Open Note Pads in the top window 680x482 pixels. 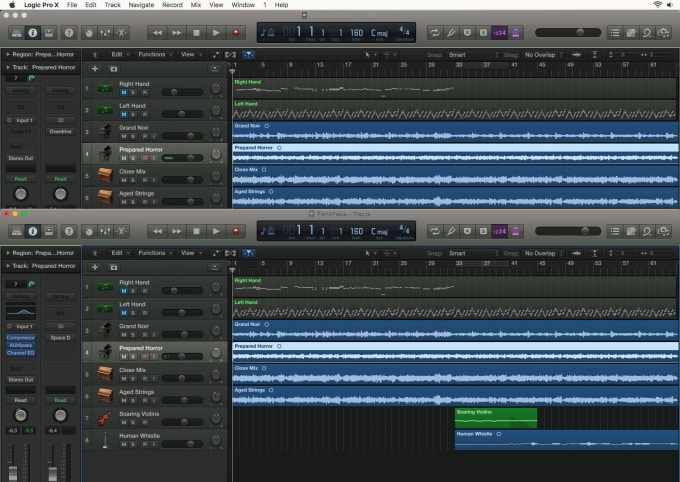[x=631, y=33]
